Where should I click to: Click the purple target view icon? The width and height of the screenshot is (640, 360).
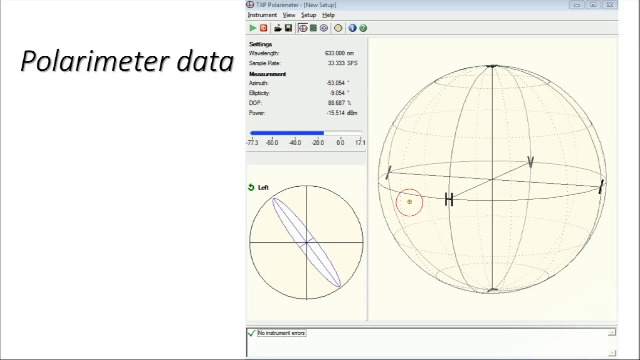click(324, 28)
